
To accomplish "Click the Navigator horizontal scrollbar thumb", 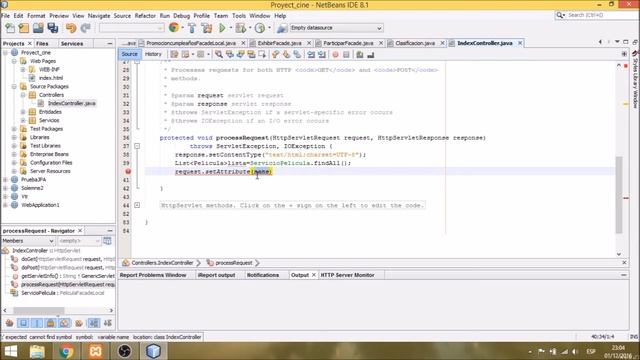I will coord(39,311).
